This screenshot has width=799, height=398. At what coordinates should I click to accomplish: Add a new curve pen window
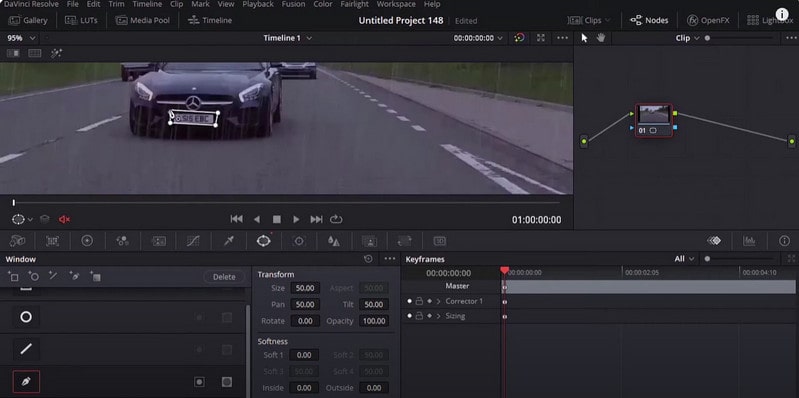coord(74,276)
